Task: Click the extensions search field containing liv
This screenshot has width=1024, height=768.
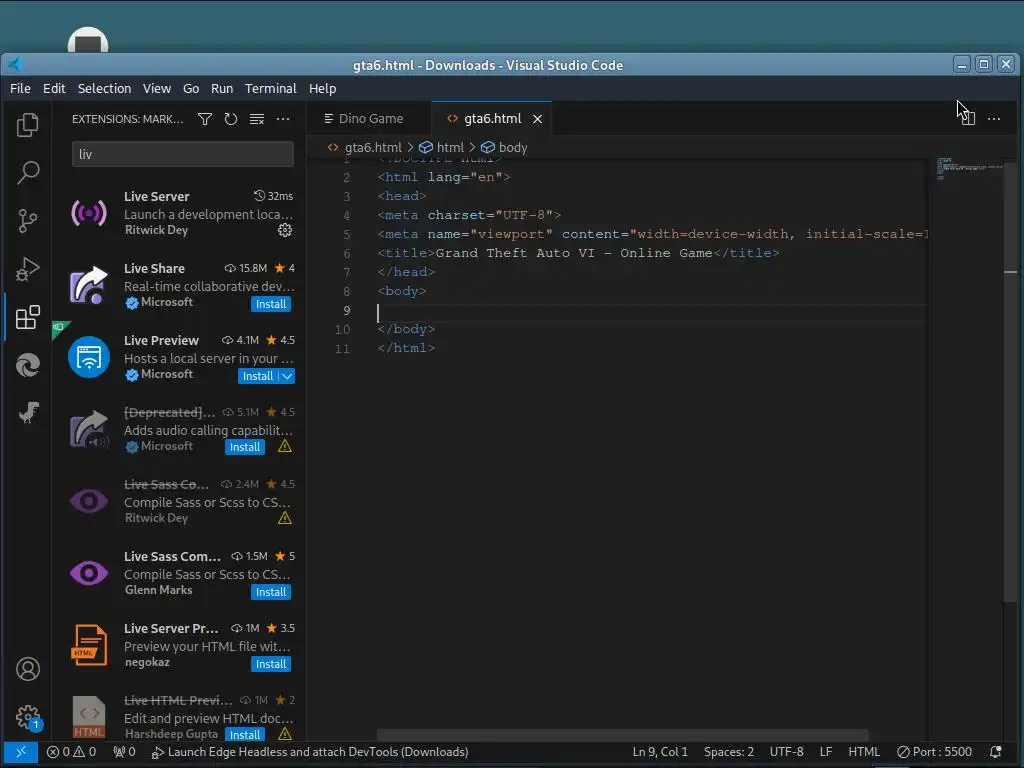Action: tap(183, 154)
